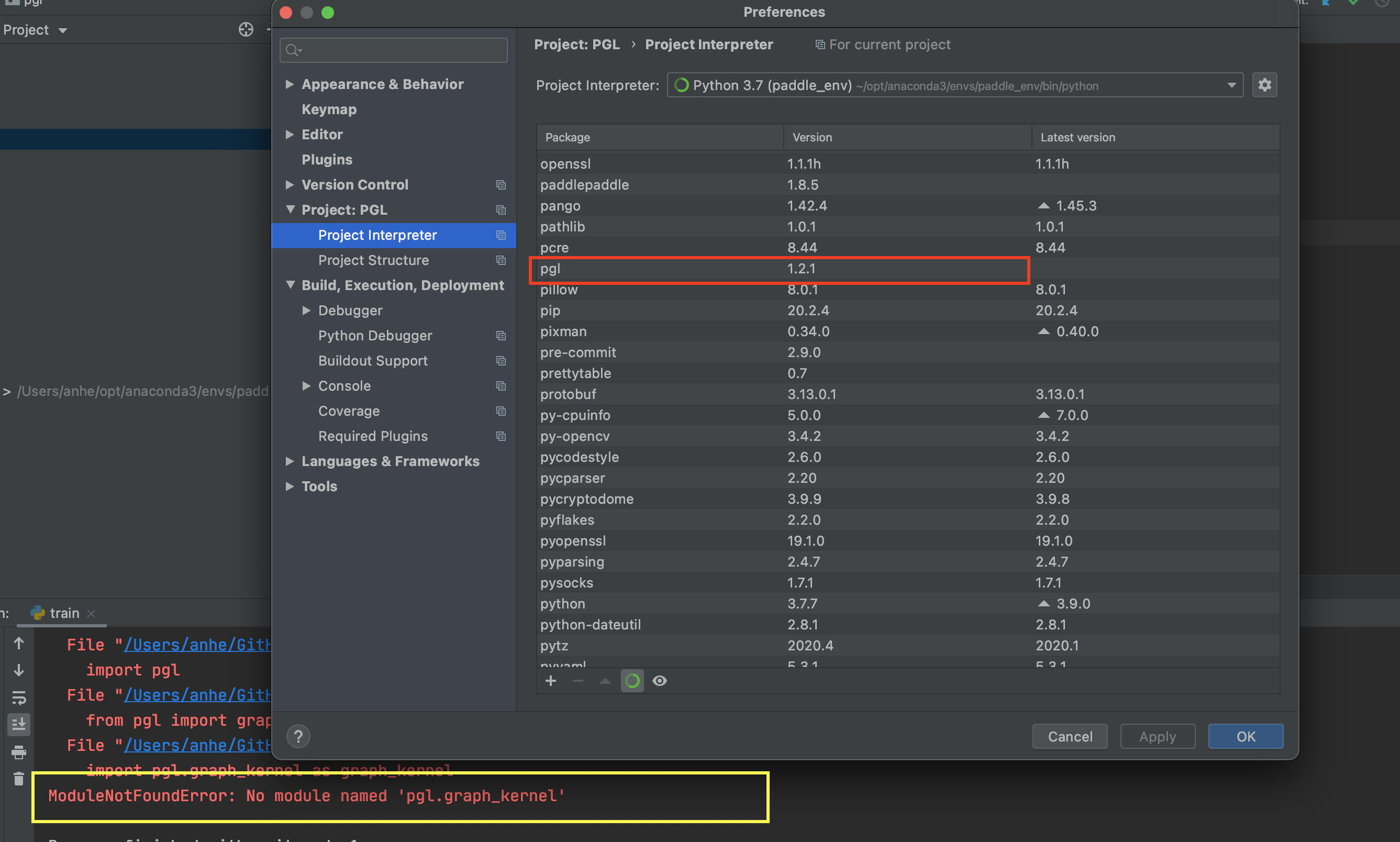This screenshot has width=1400, height=842.
Task: Click the Cancel button
Action: pos(1069,736)
